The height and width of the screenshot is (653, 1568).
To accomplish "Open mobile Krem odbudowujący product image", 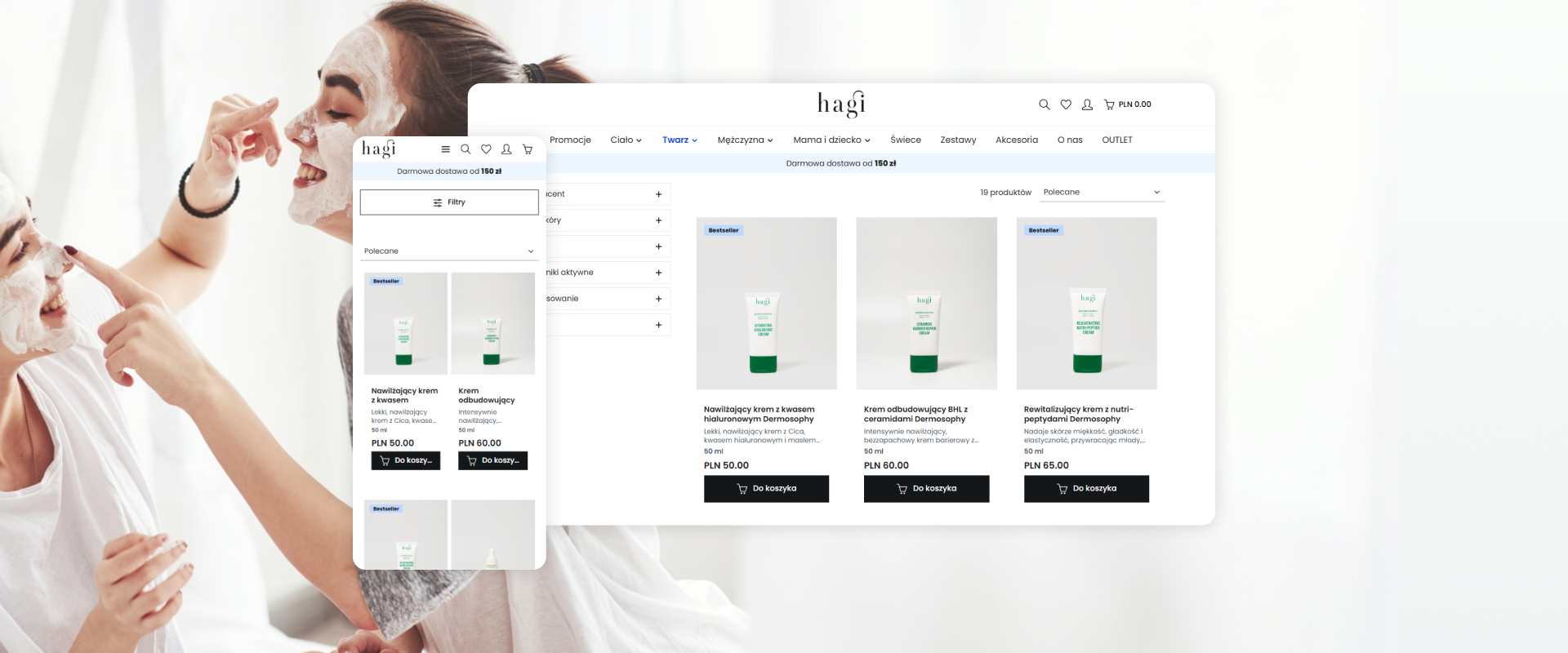I will [x=492, y=323].
